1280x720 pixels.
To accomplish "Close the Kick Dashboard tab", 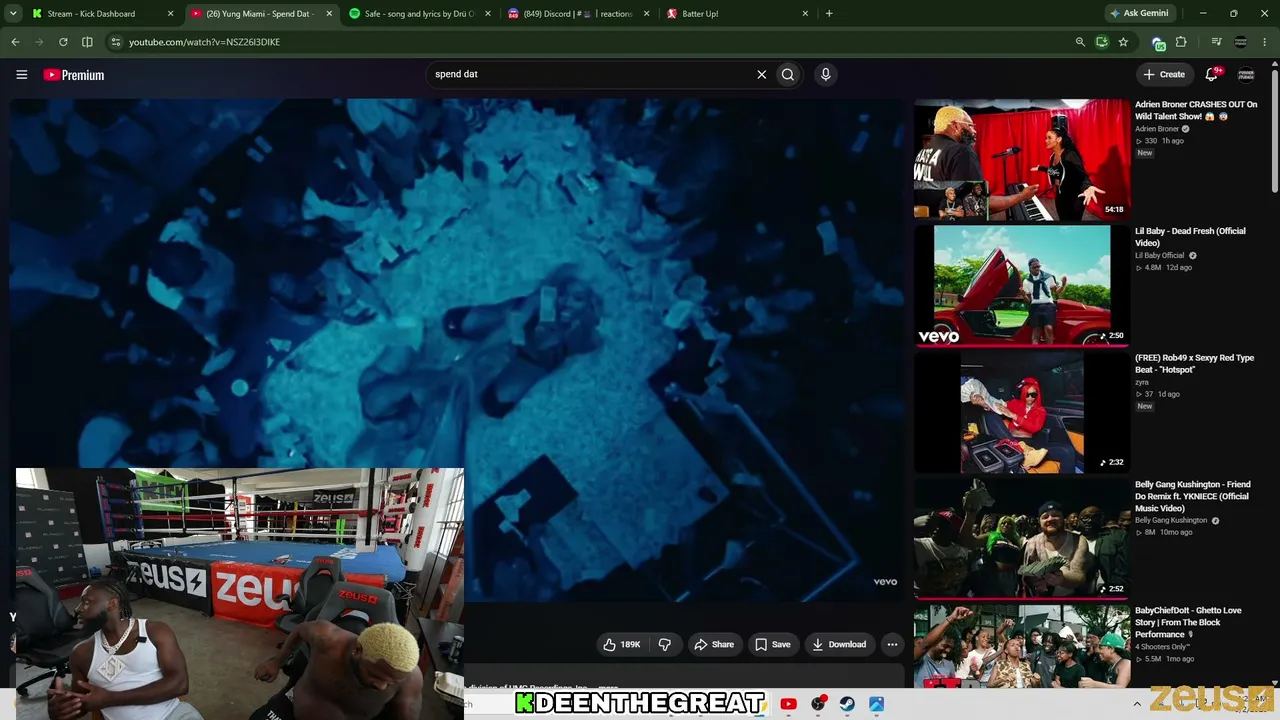I will tap(170, 14).
